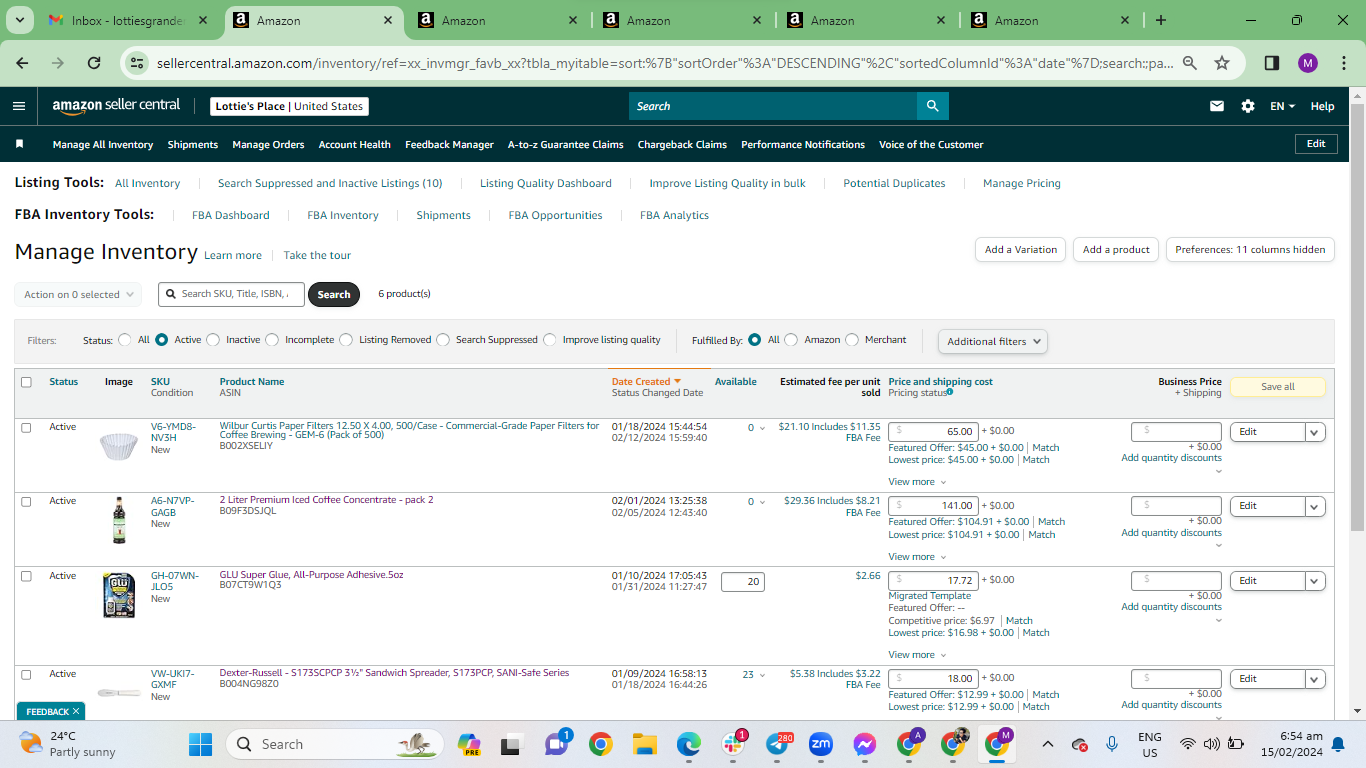This screenshot has width=1366, height=768.
Task: Choose Fulfilled By Amazon radio button
Action: 791,340
